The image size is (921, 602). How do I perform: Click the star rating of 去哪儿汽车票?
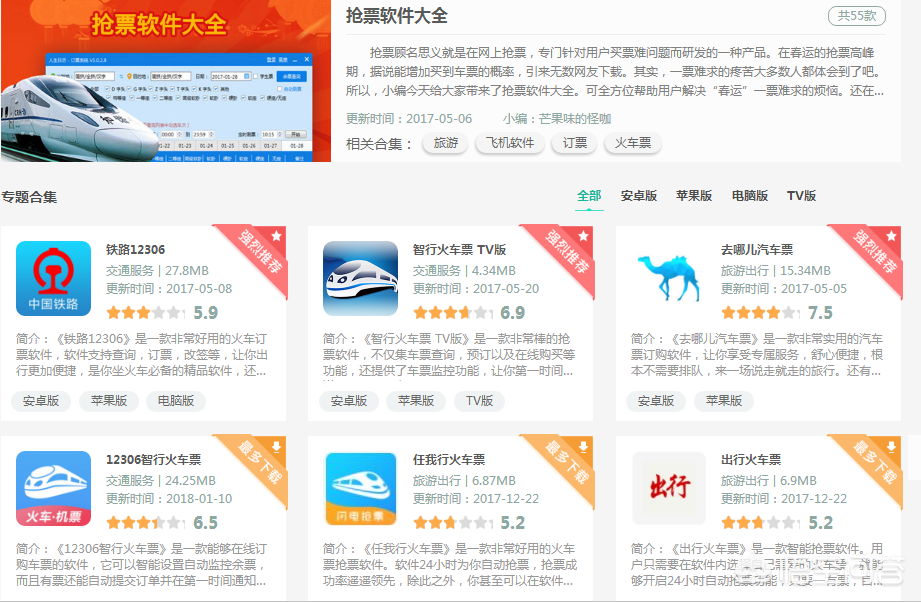coord(761,312)
